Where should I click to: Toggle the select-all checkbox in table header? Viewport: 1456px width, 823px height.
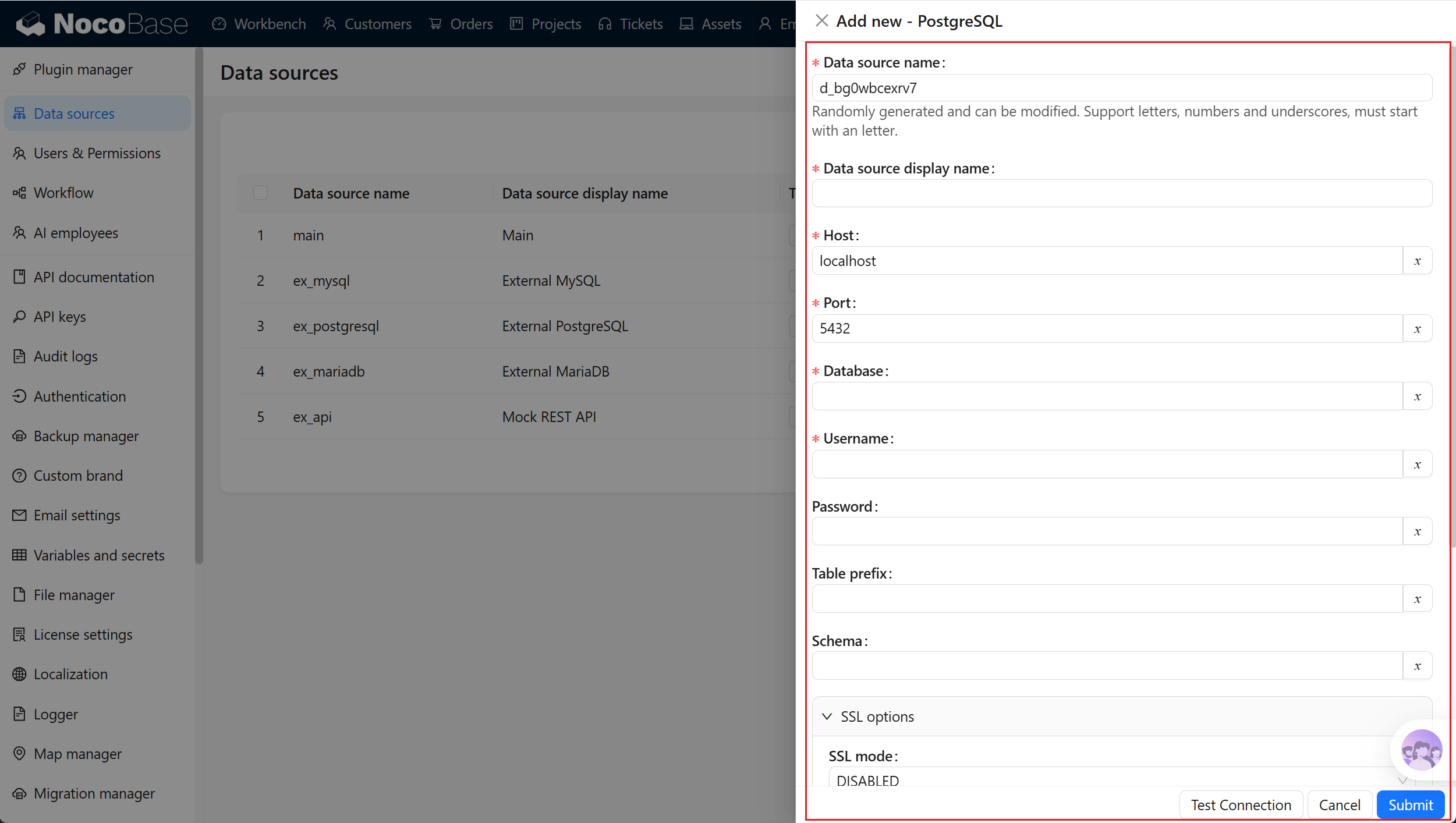click(260, 193)
